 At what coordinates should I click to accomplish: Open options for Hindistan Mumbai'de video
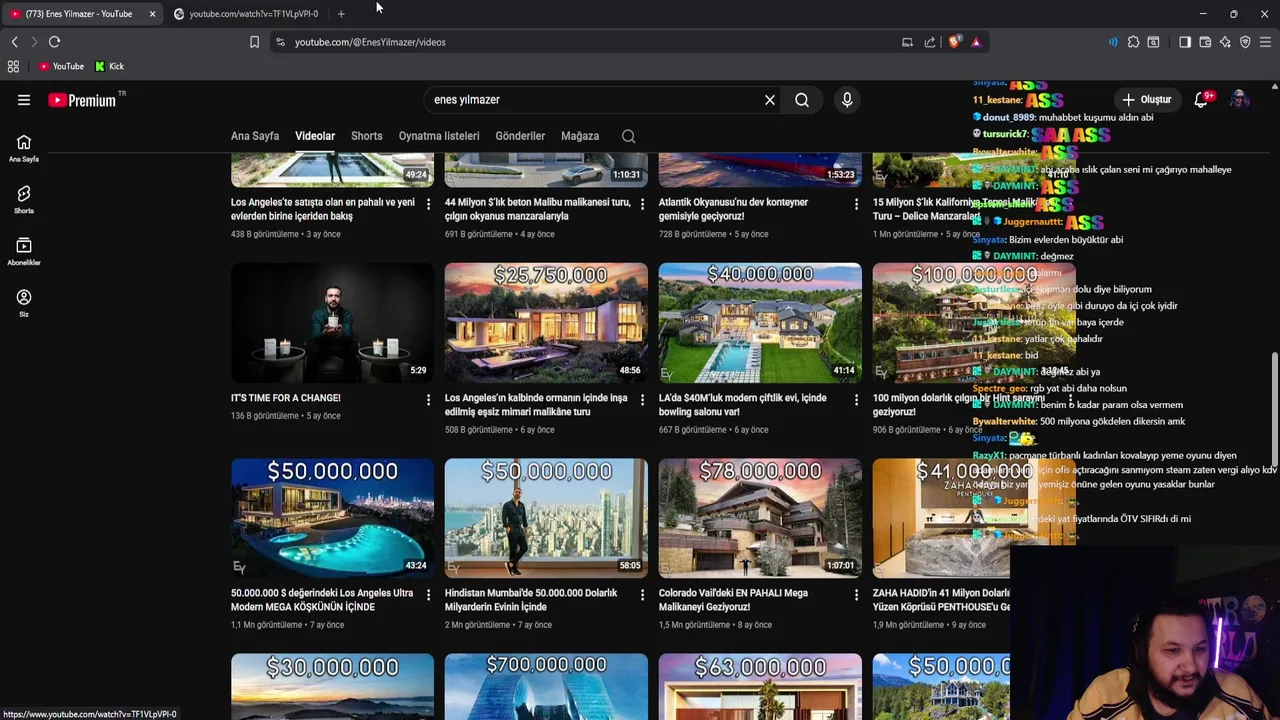(x=642, y=595)
